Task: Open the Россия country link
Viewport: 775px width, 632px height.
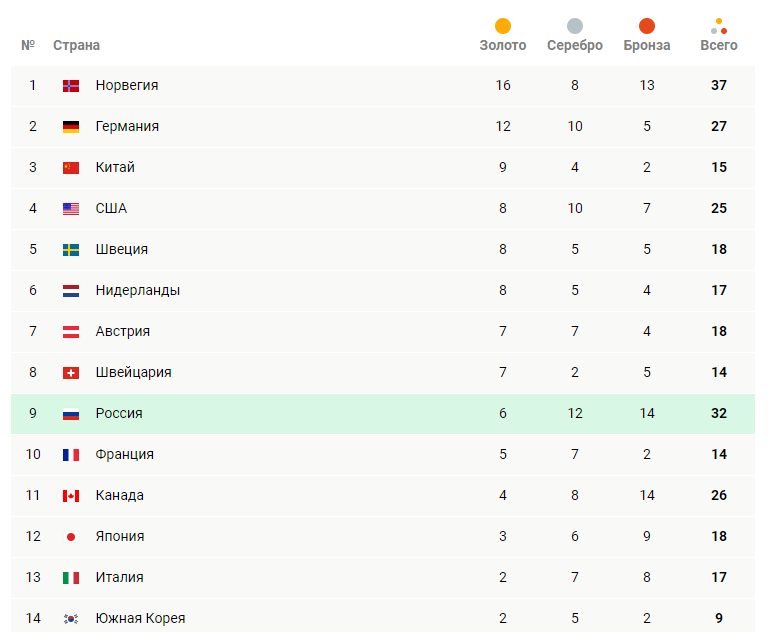Action: click(119, 414)
